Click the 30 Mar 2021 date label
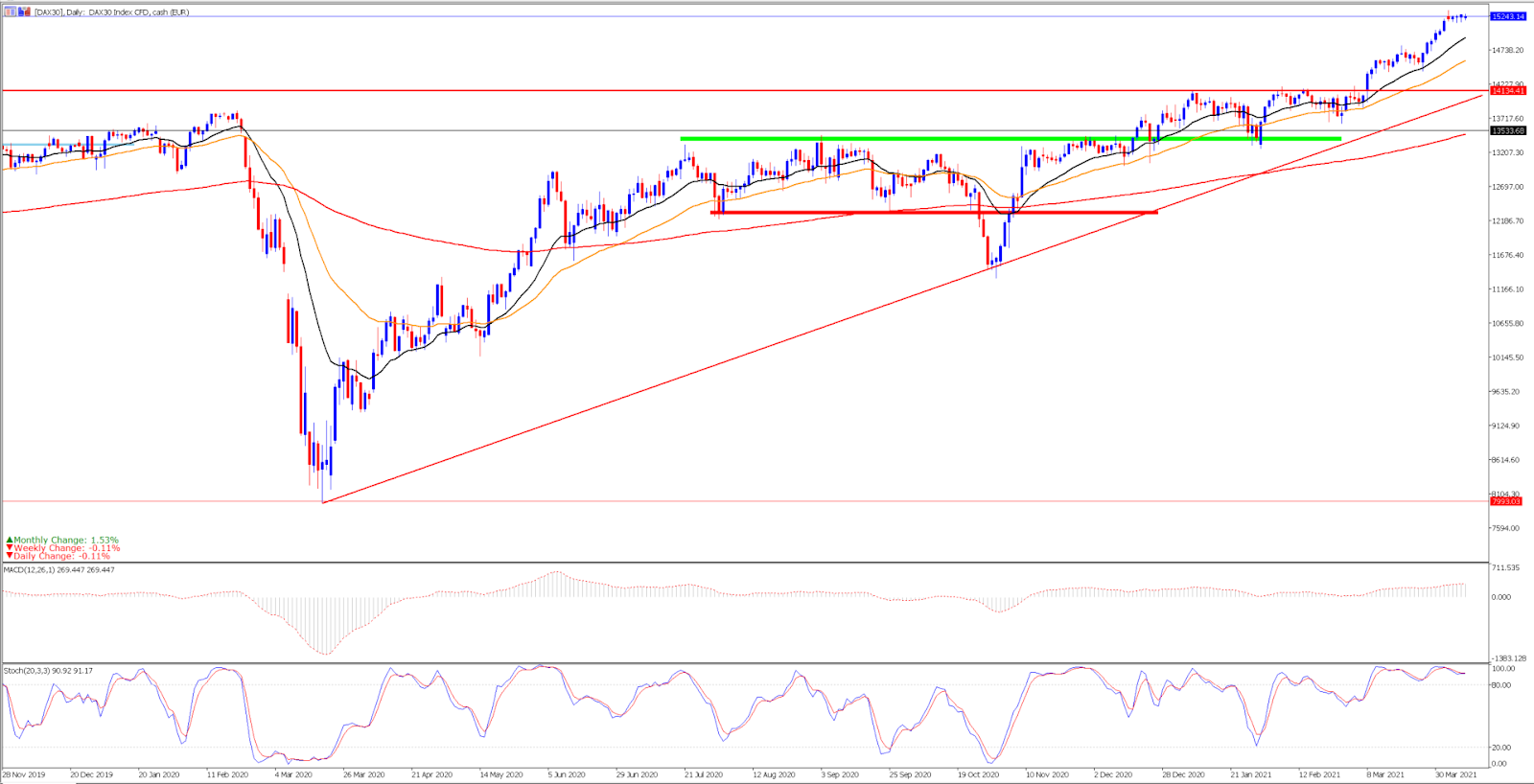1534x784 pixels. coord(1455,774)
